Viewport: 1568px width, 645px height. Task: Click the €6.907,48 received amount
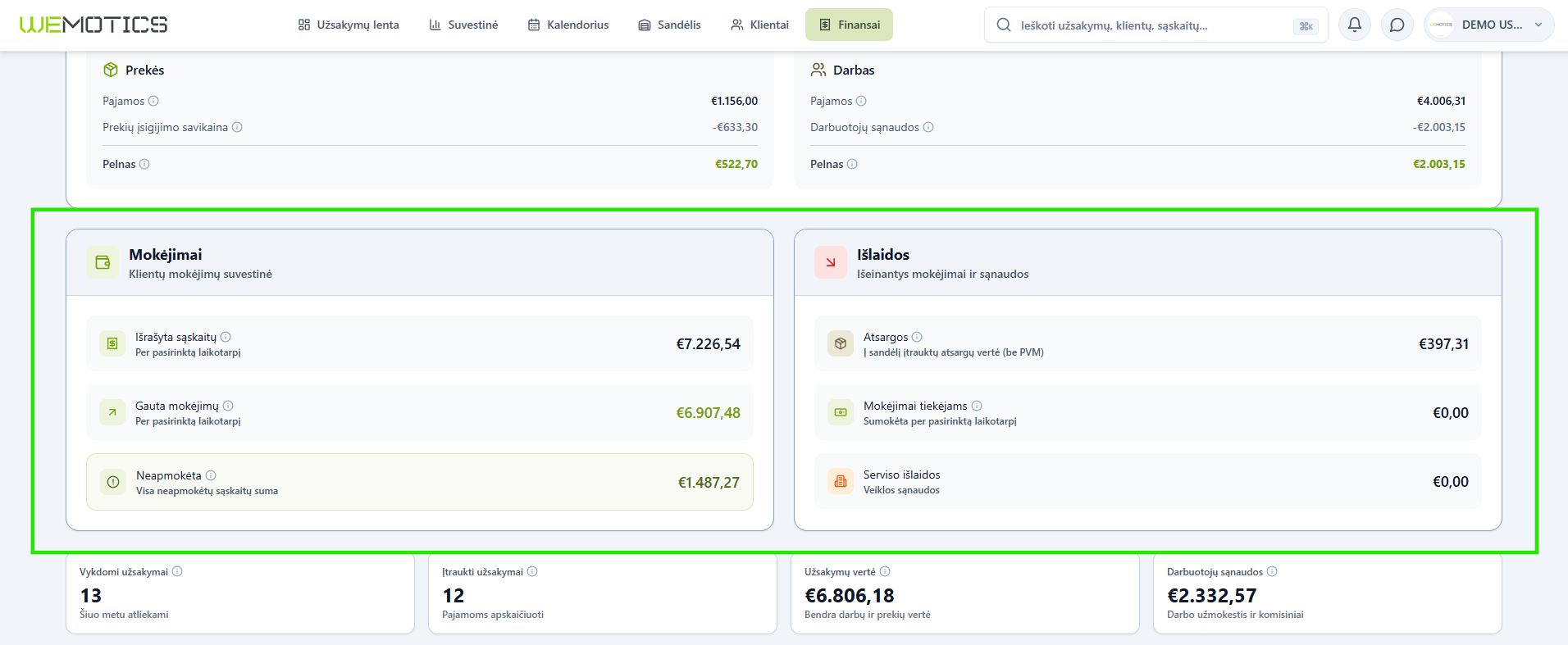pyautogui.click(x=708, y=413)
